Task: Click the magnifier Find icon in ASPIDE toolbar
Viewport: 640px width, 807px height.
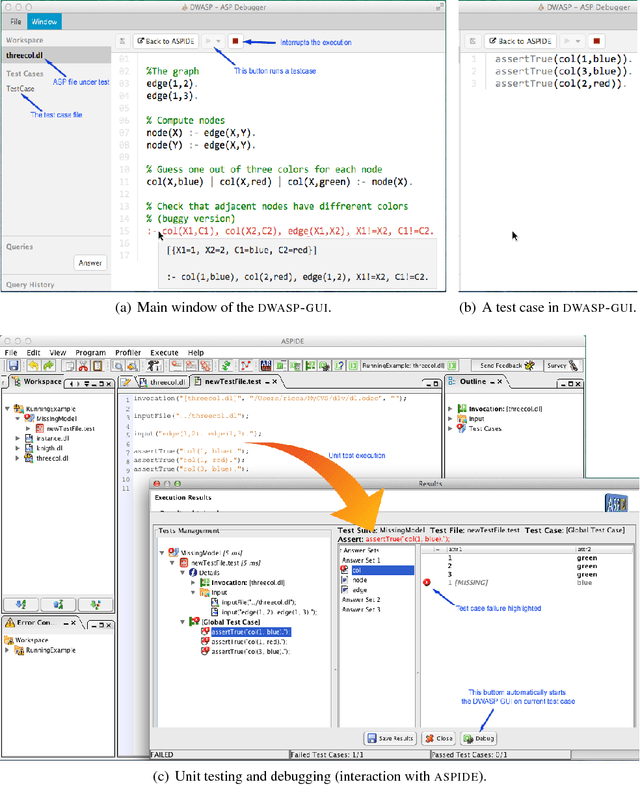Action: coord(118,365)
